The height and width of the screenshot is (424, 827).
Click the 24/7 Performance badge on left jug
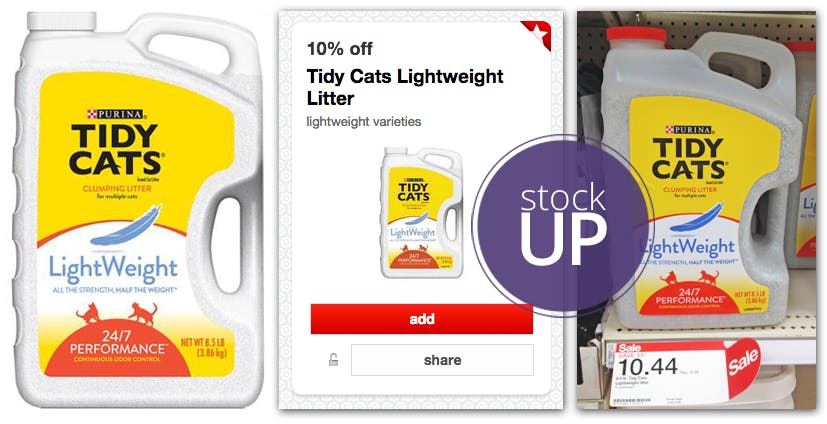pos(118,349)
